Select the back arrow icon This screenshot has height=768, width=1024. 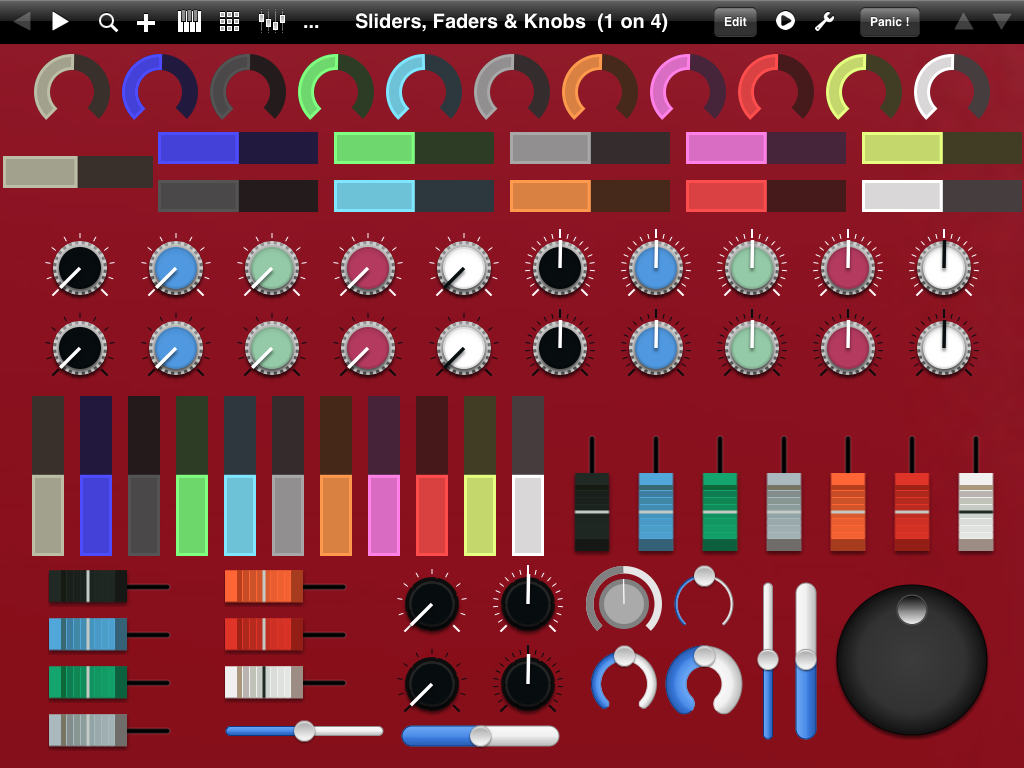pyautogui.click(x=20, y=21)
